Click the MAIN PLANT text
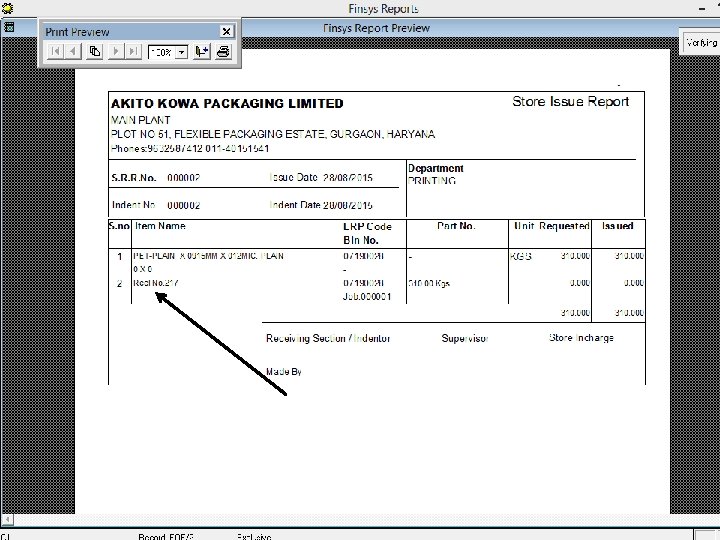The image size is (720, 540). click(141, 120)
